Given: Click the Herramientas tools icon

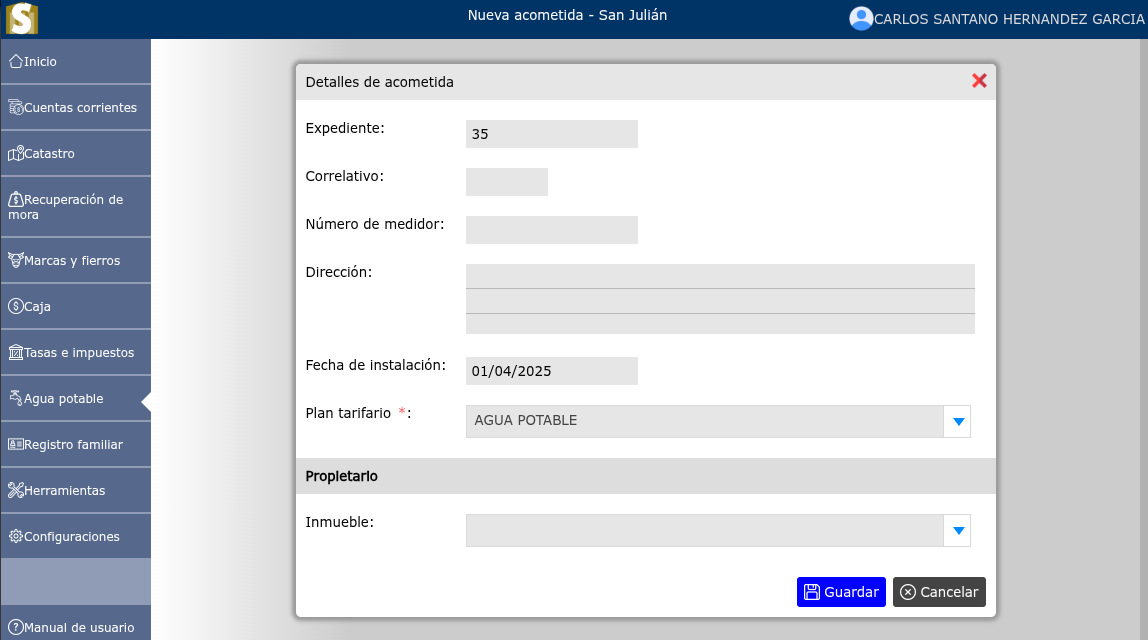Looking at the screenshot, I should coord(15,490).
